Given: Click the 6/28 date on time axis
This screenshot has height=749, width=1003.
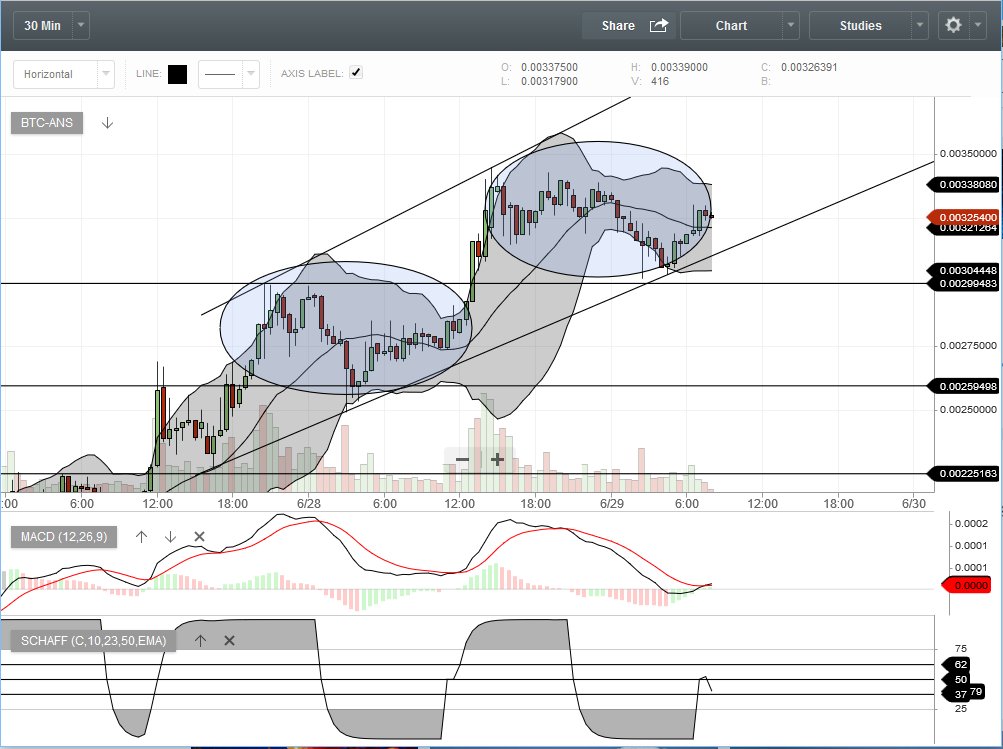Looking at the screenshot, I should point(308,503).
